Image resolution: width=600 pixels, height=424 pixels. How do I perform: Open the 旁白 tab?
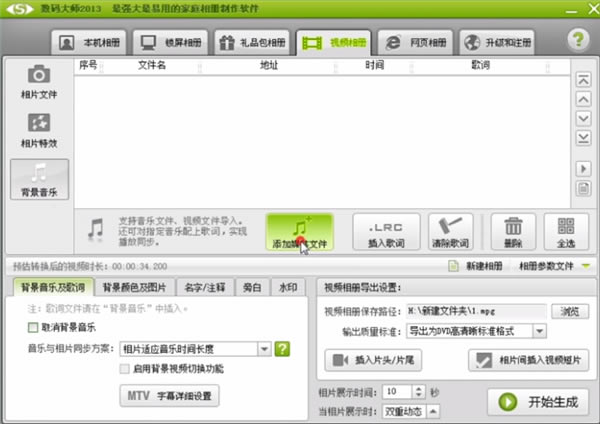click(x=252, y=287)
